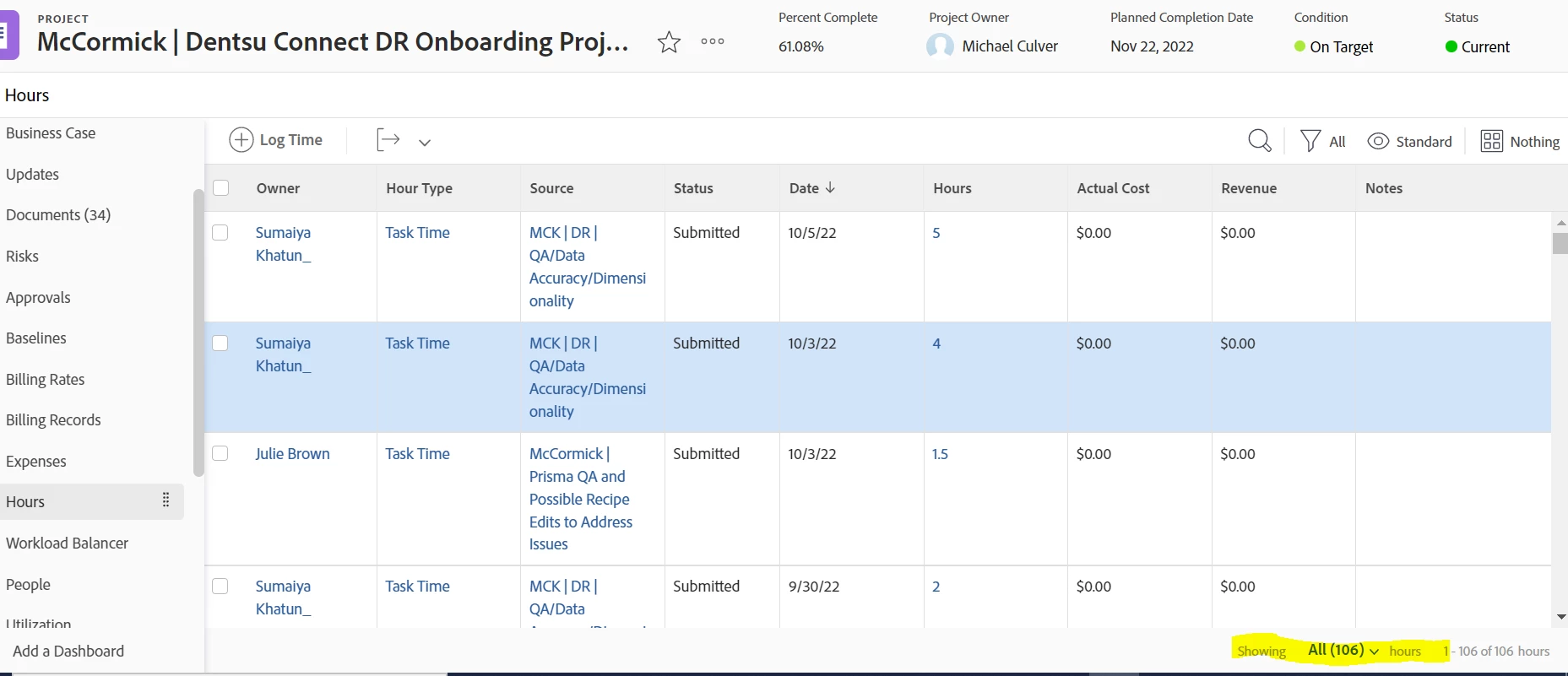
Task: Select the Hours section in sidebar
Action: 91,501
